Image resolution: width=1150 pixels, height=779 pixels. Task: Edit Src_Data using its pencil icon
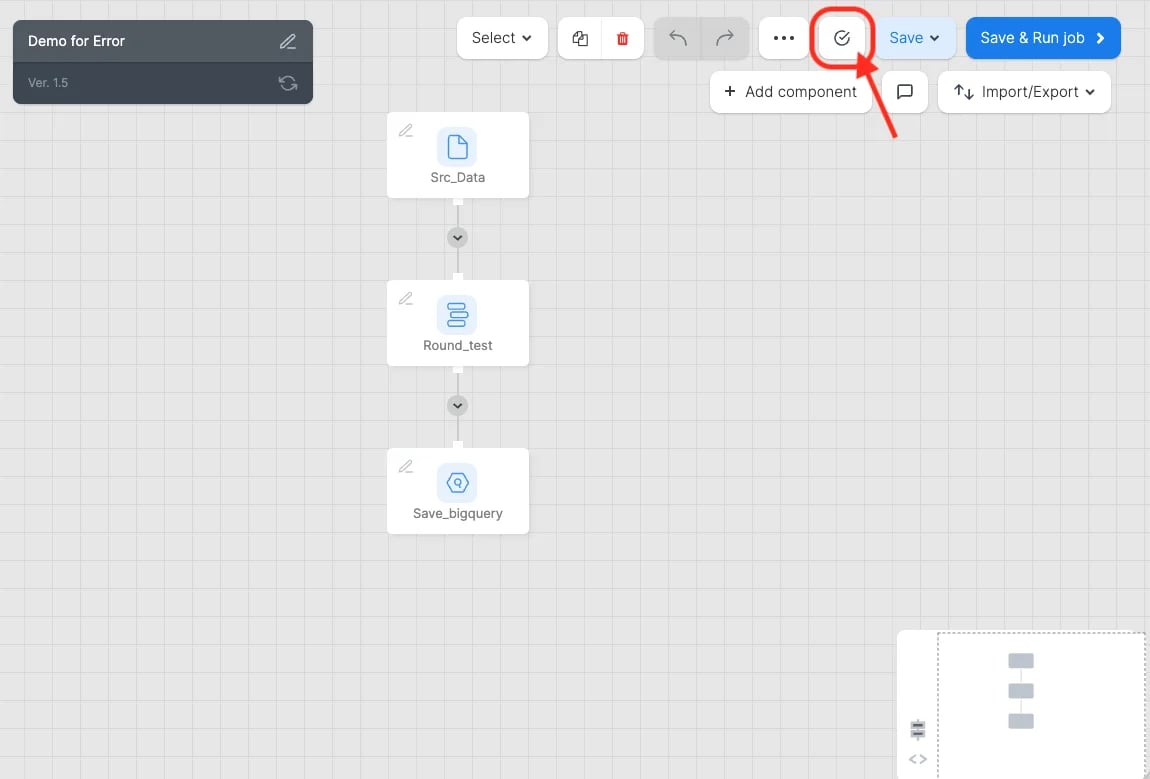coord(406,131)
